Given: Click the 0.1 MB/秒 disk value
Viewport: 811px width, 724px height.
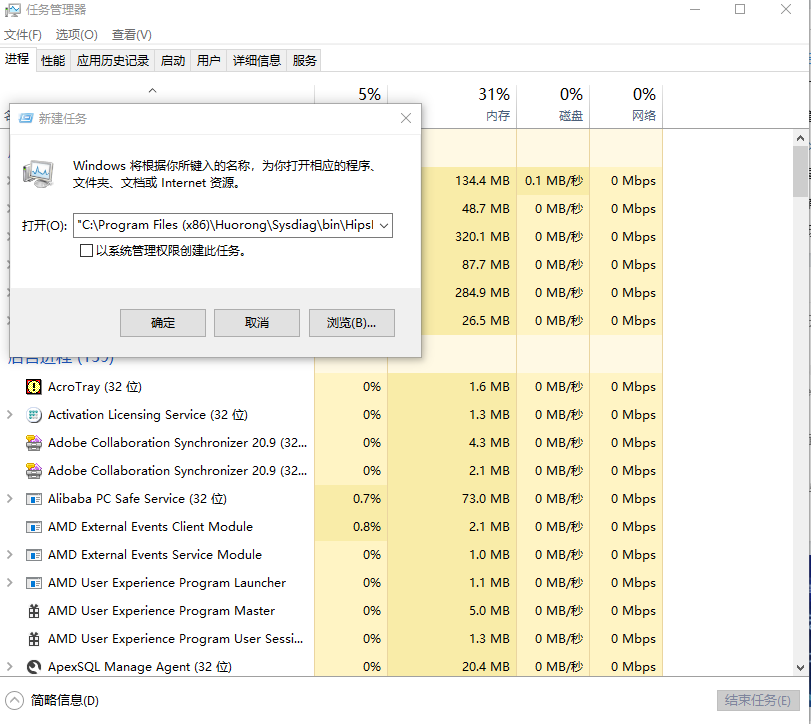Looking at the screenshot, I should click(x=554, y=181).
